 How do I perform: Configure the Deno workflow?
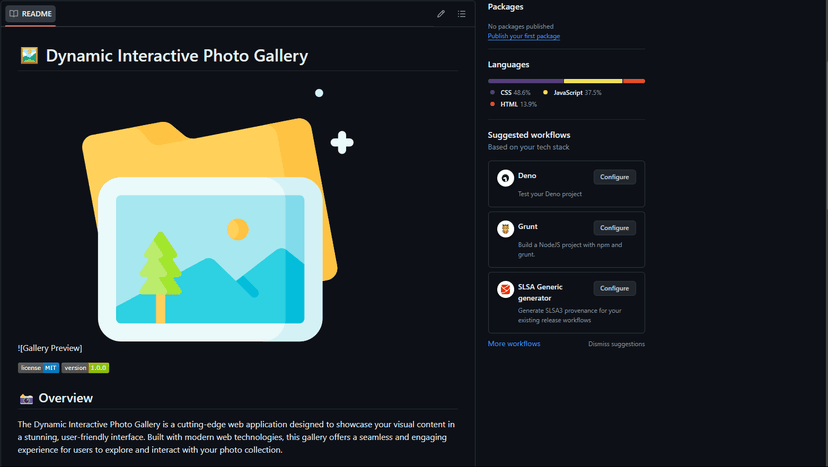614,177
